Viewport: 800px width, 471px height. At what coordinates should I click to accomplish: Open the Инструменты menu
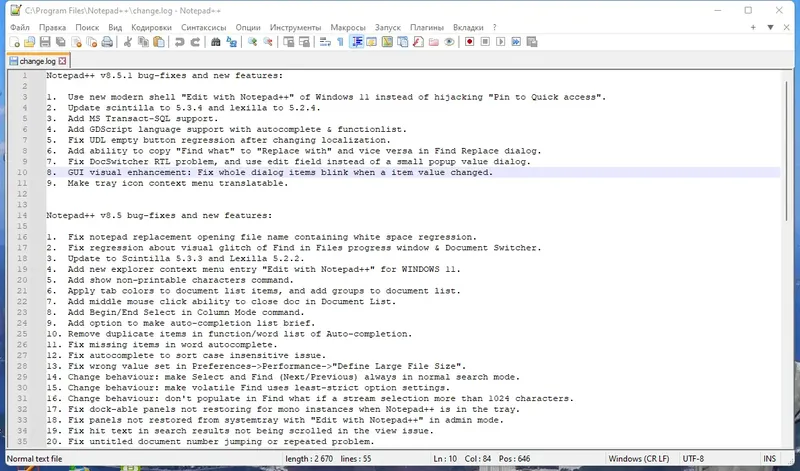click(295, 27)
